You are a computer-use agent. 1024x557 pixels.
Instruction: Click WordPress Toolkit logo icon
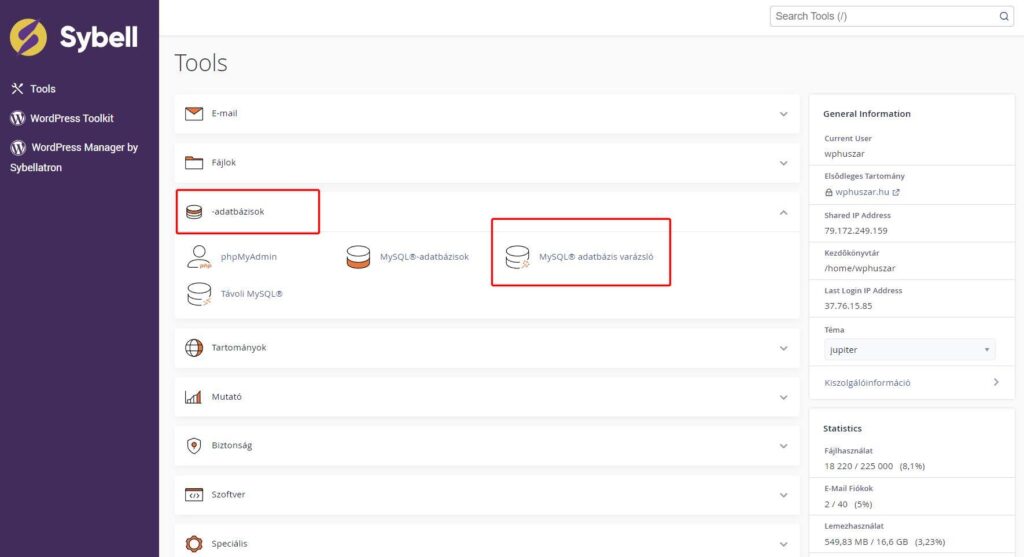tap(18, 118)
